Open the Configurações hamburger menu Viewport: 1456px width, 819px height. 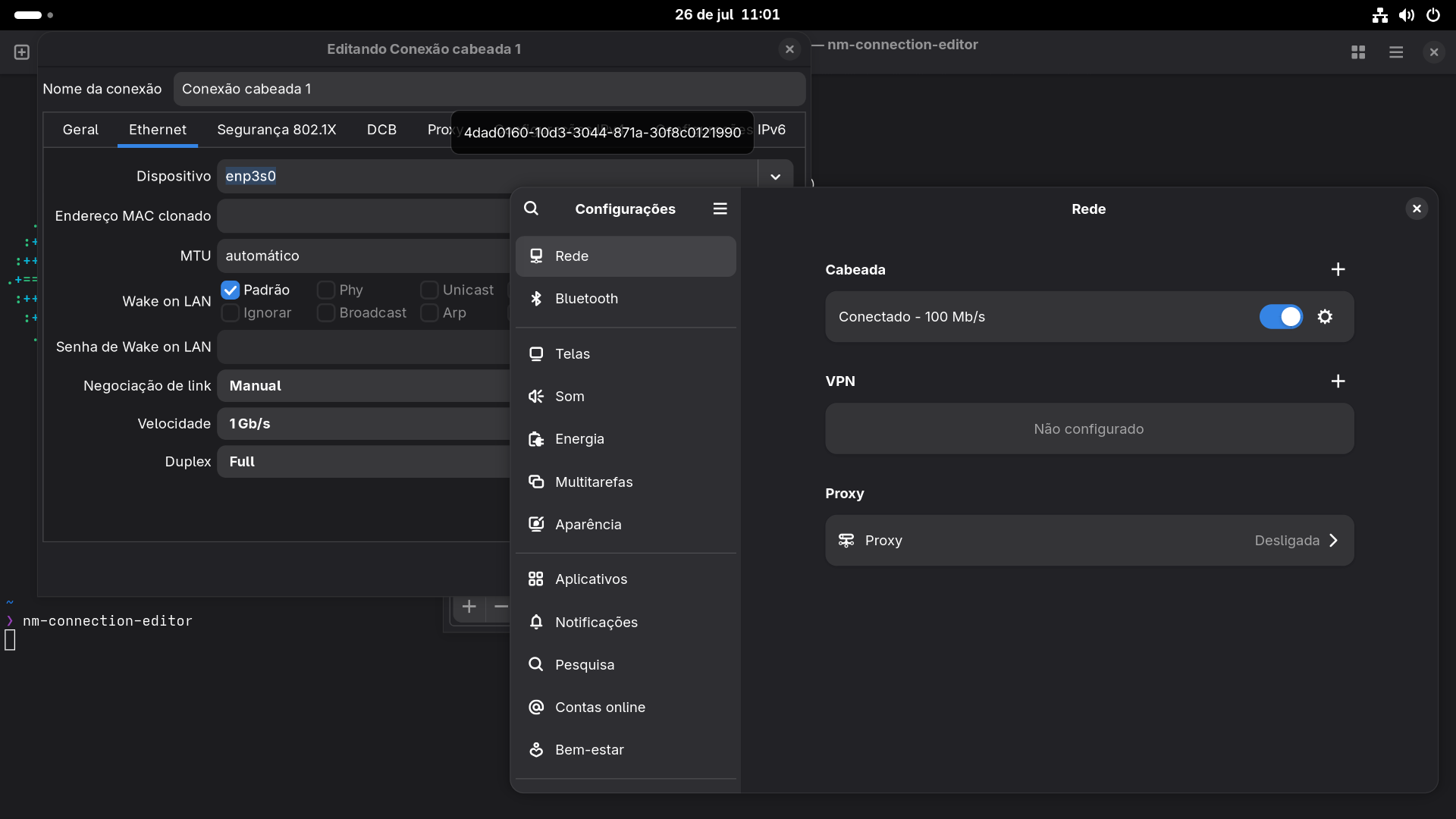720,209
